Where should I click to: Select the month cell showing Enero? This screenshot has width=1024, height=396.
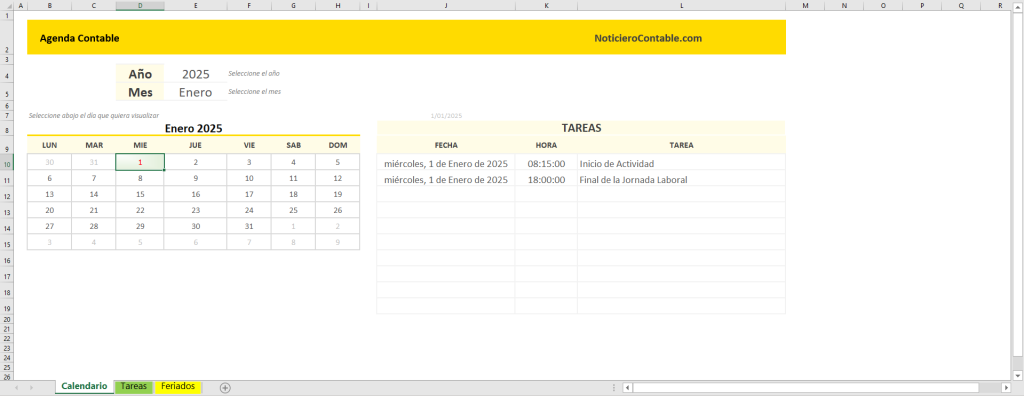coord(196,92)
